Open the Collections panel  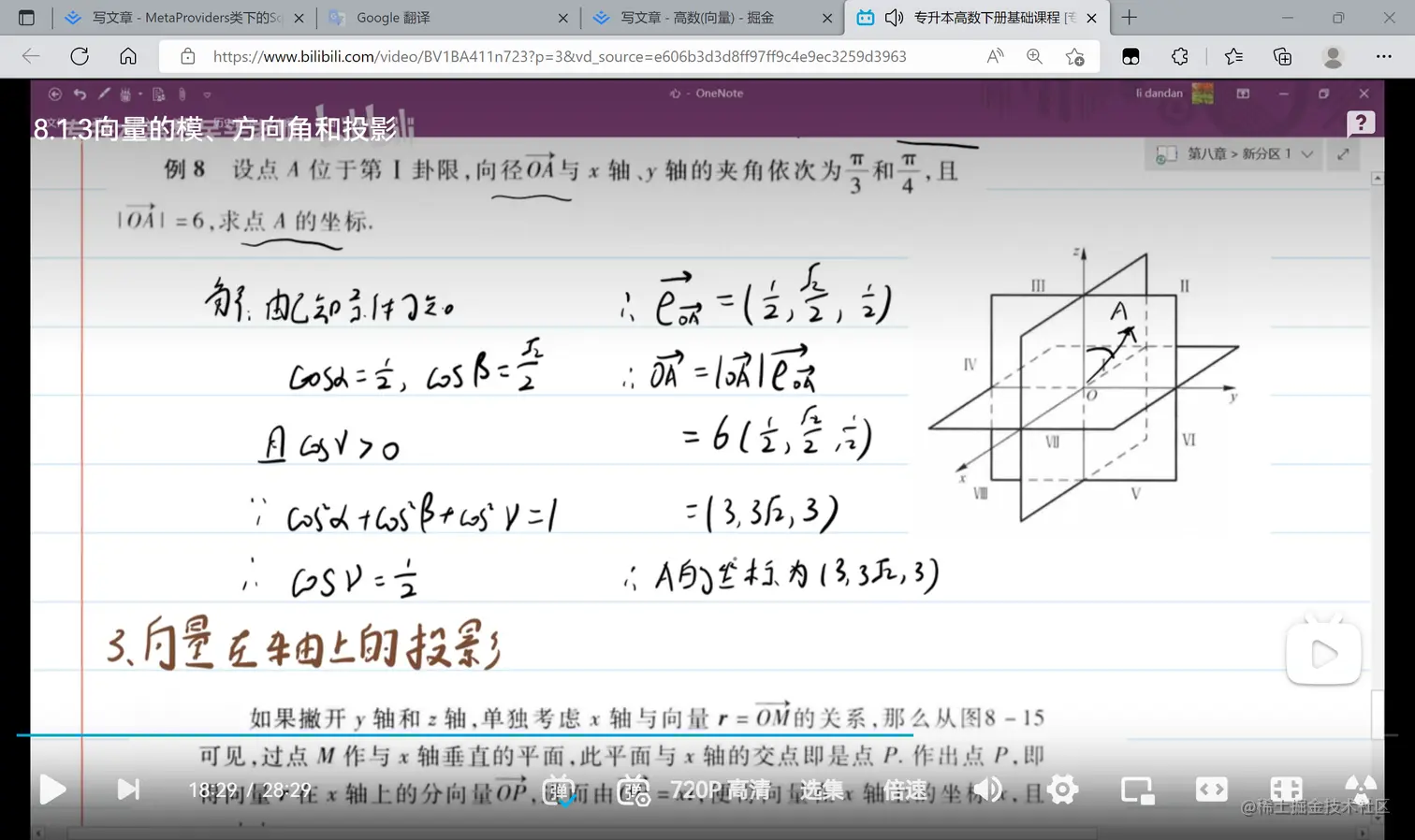pos(1283,56)
